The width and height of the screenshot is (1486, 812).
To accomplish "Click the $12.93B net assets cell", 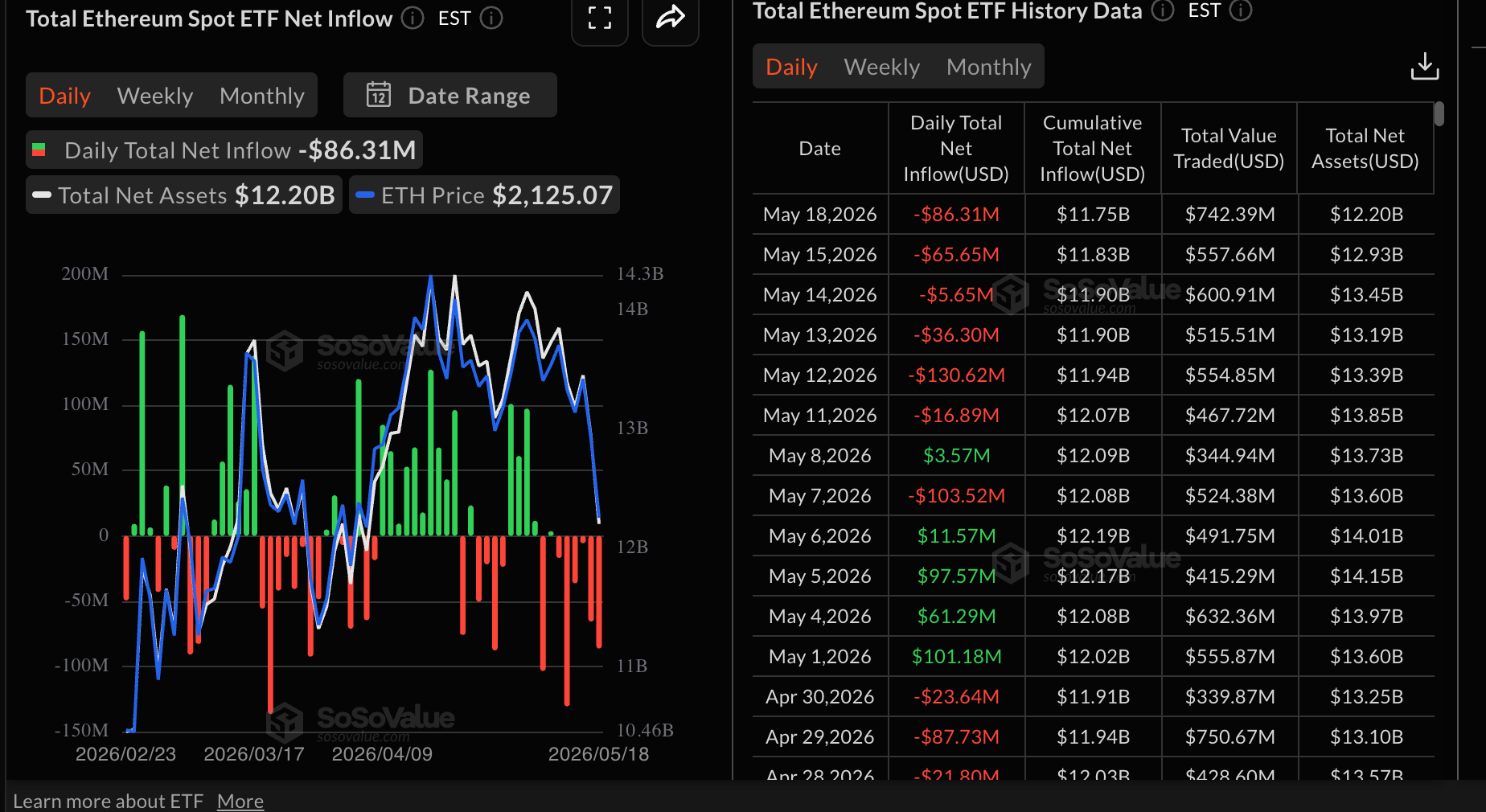I will coord(1366,254).
